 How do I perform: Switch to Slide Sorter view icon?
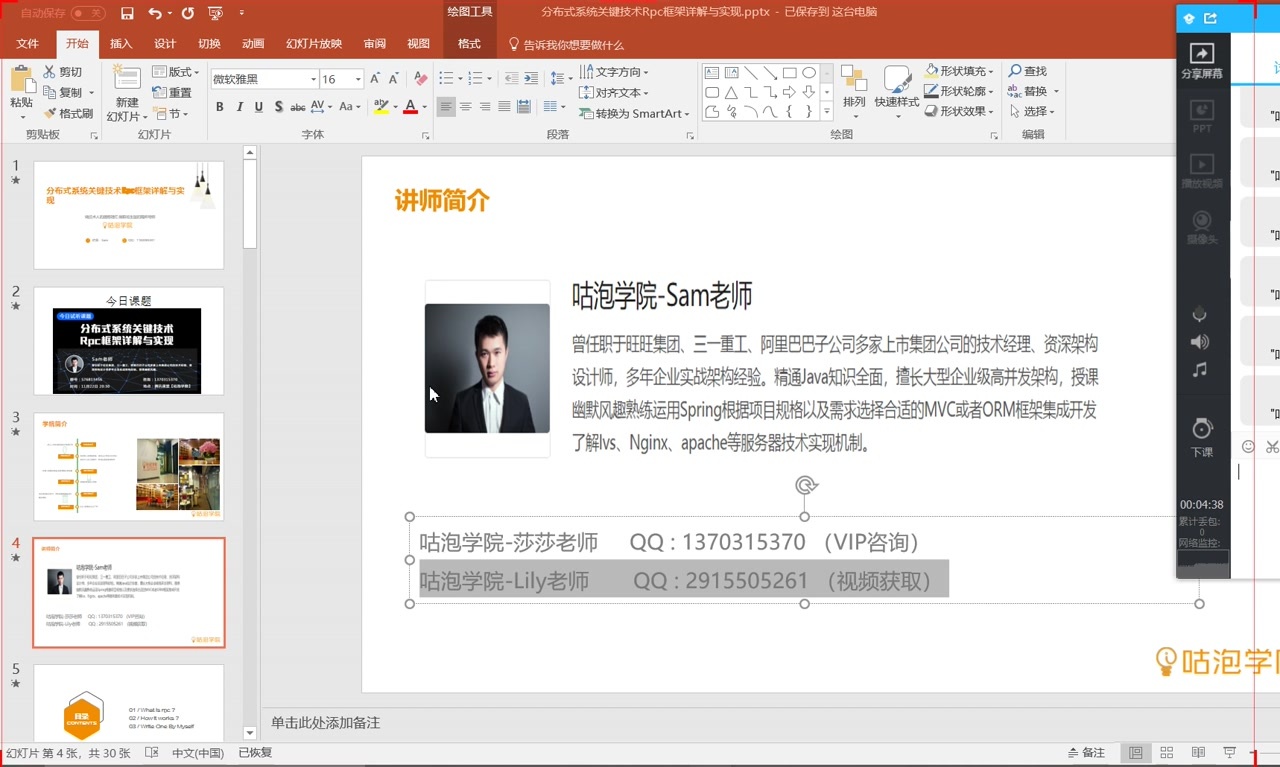[x=1166, y=753]
